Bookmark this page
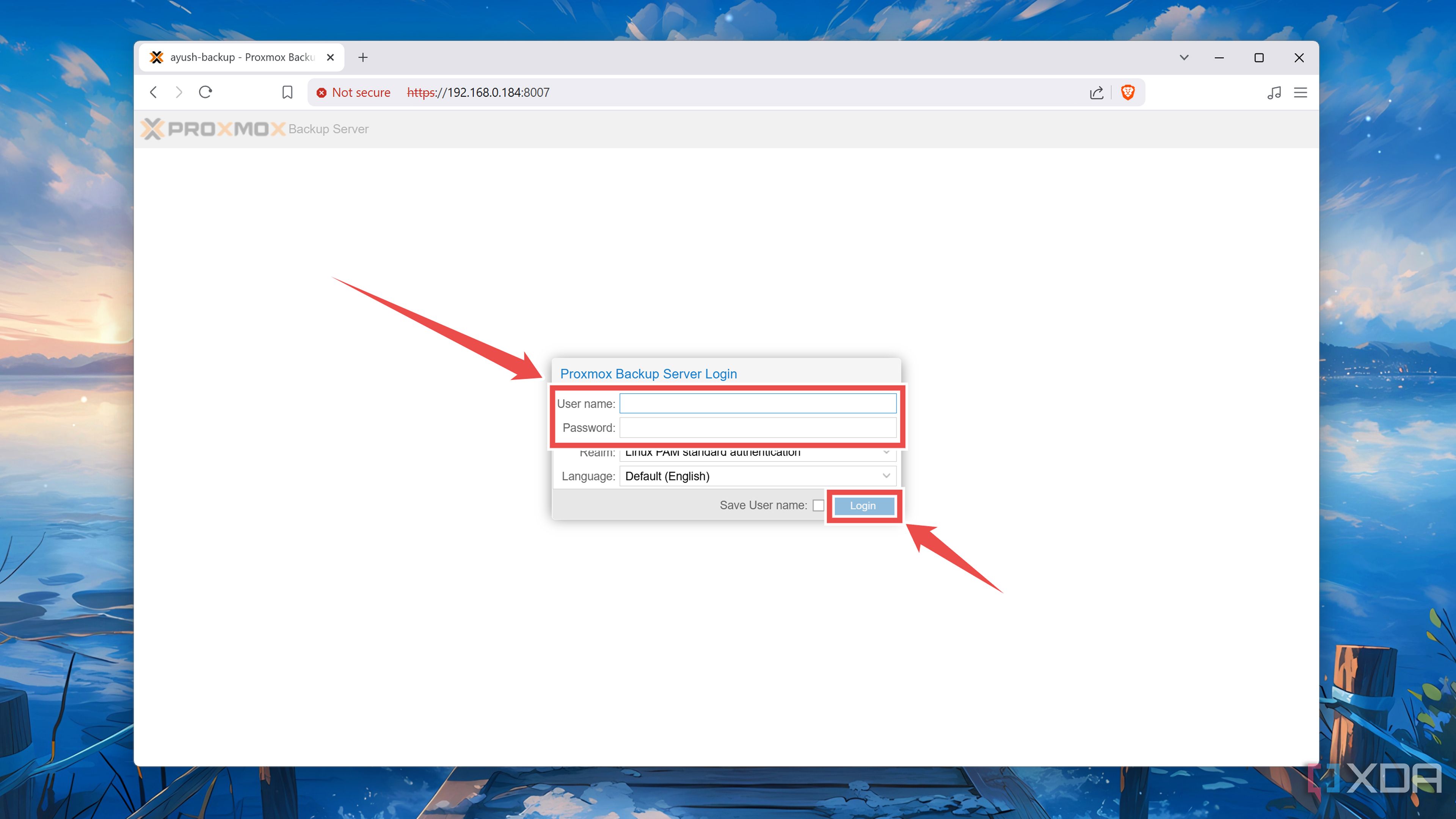 coord(287,92)
